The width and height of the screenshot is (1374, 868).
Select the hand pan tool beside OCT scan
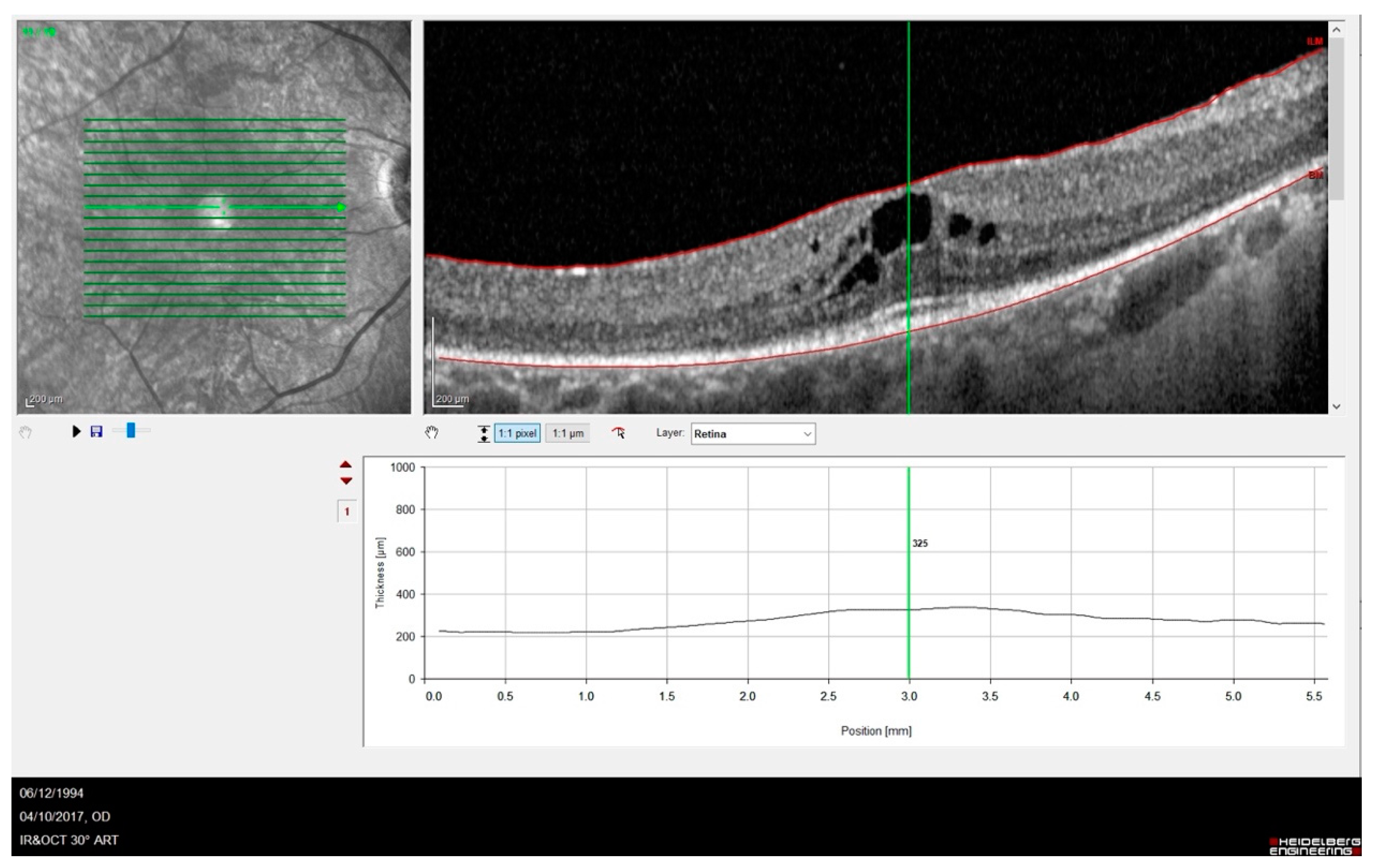432,433
